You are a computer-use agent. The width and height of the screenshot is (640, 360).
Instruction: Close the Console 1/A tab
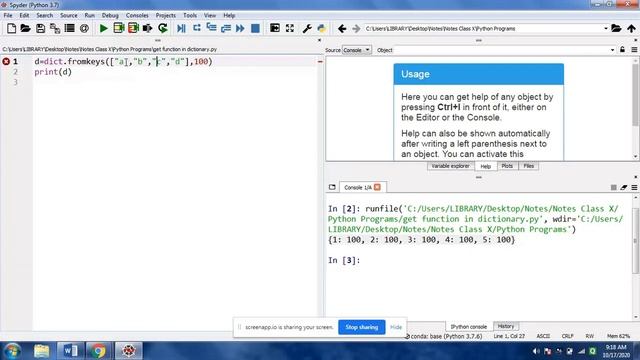[377, 187]
